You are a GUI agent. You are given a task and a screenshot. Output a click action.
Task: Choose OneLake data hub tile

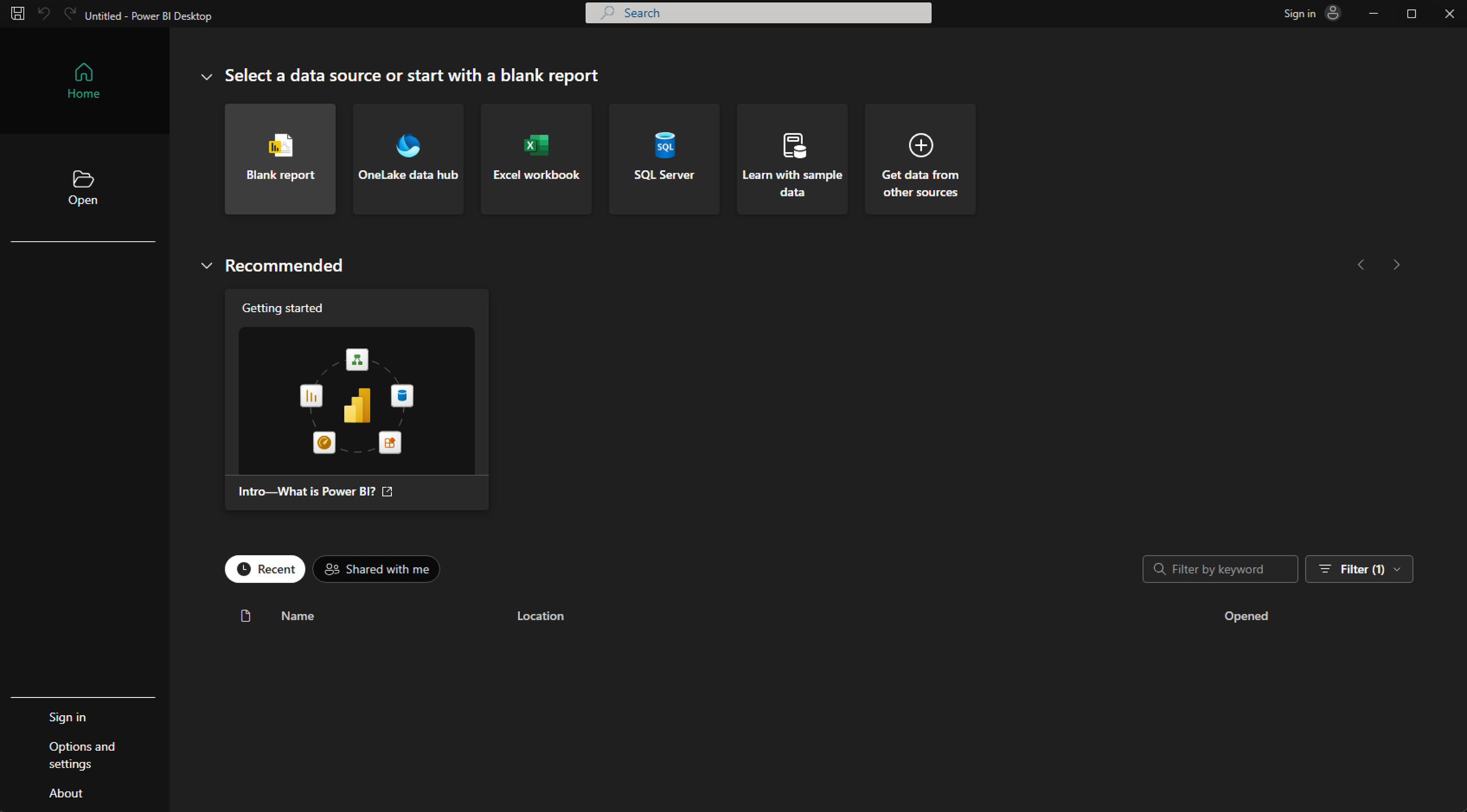tap(408, 159)
